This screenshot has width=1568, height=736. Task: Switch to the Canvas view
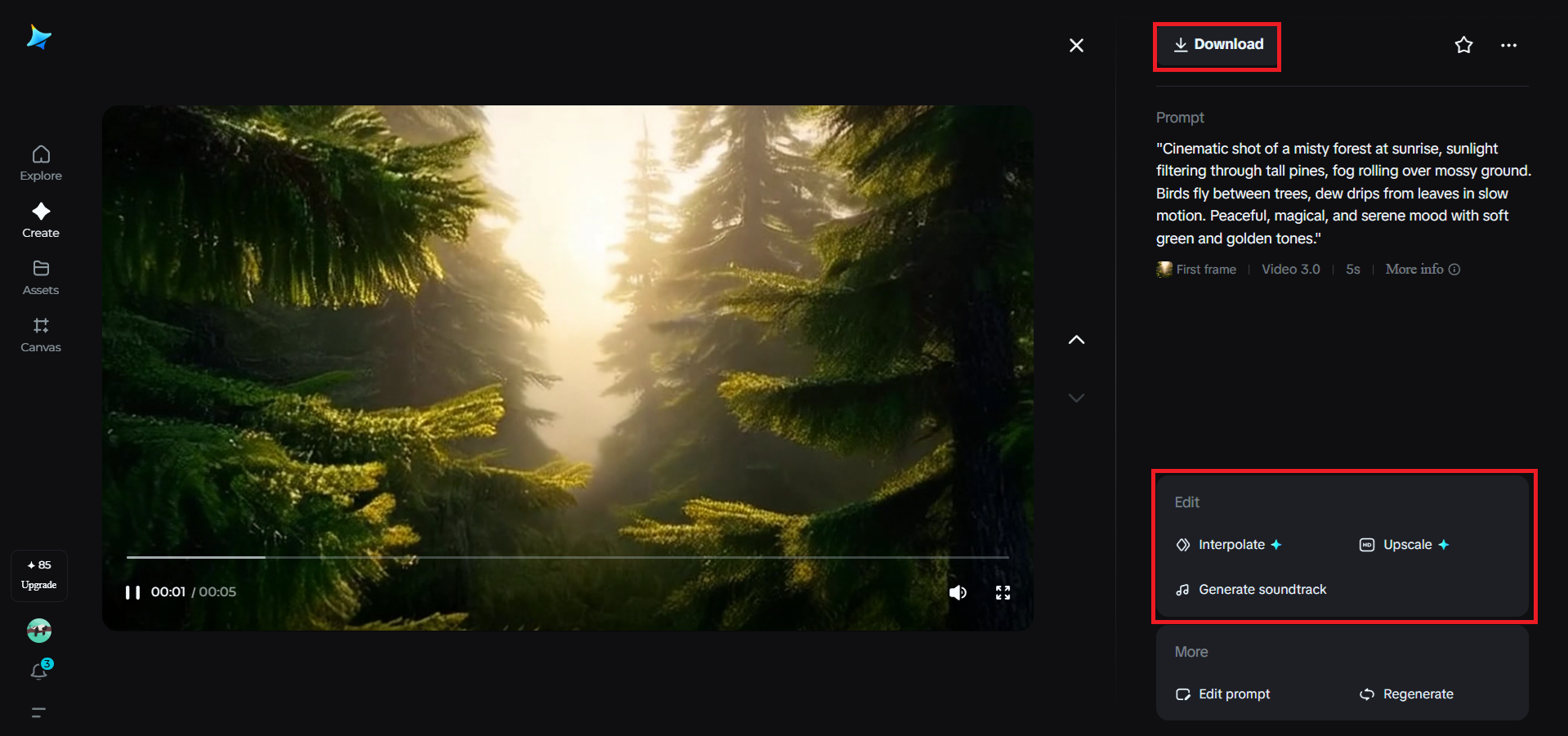pos(40,333)
